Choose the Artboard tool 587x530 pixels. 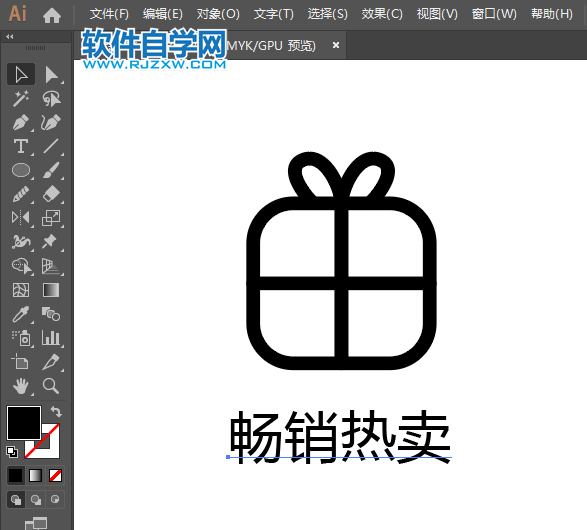(x=21, y=362)
